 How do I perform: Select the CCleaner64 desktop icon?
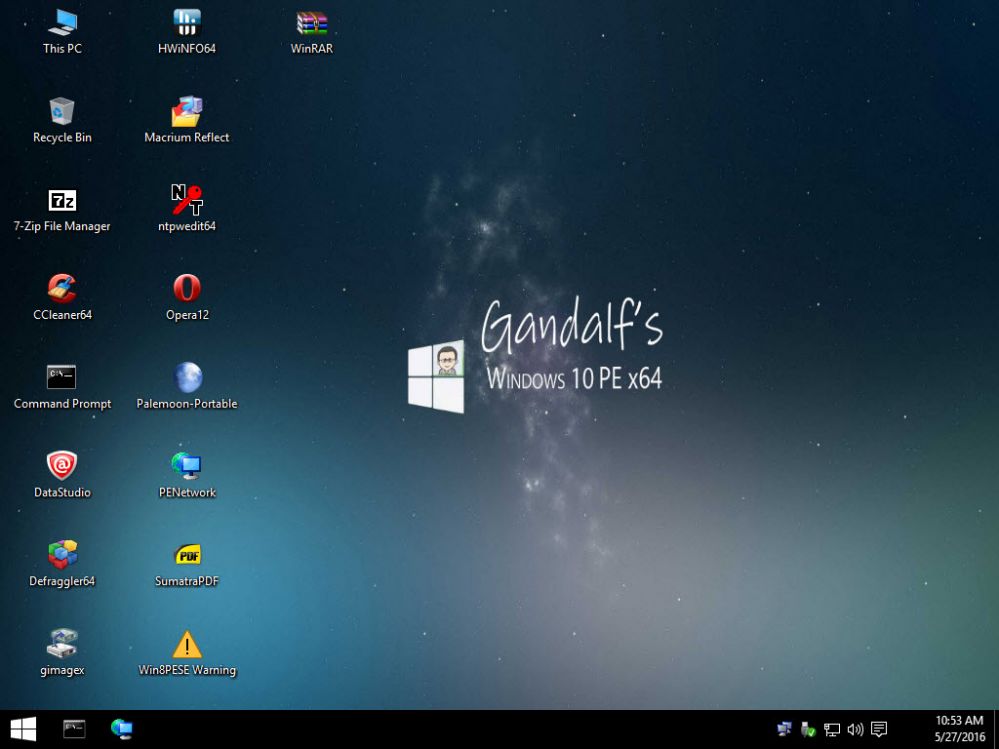point(62,297)
